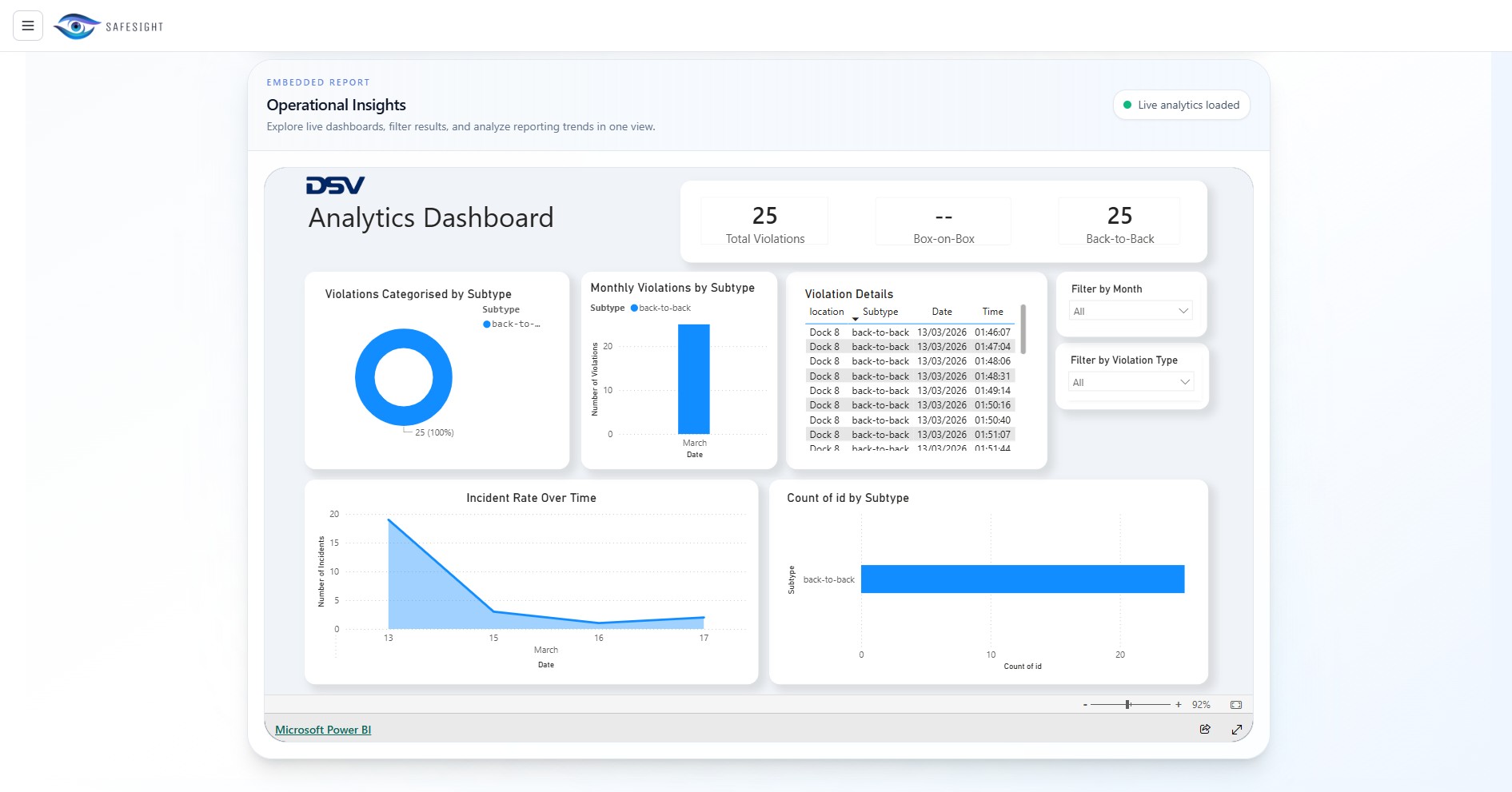Screen dimensions: 1512x792
Task: Zoom in with the plus button
Action: point(1179,705)
